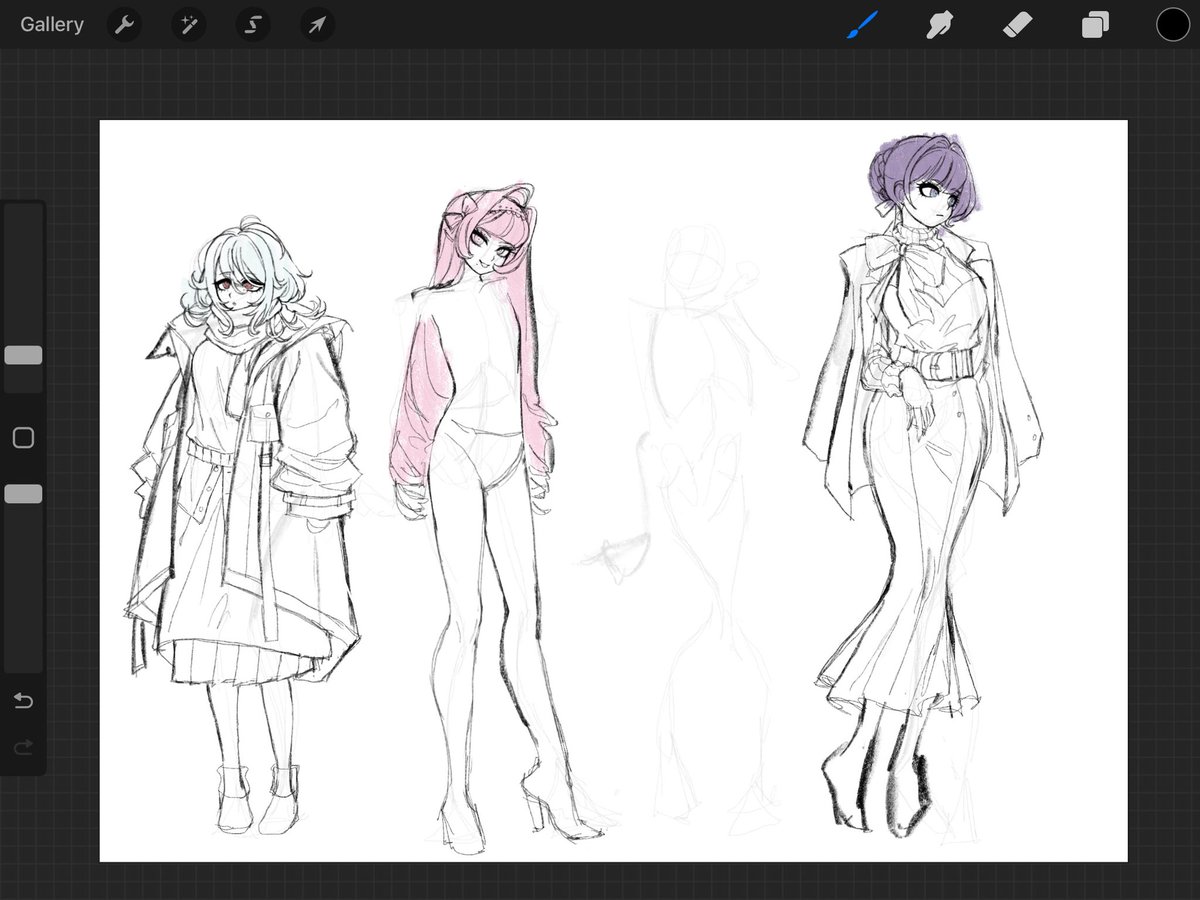Open the Adjustments magic wand menu
The height and width of the screenshot is (900, 1200).
(188, 25)
